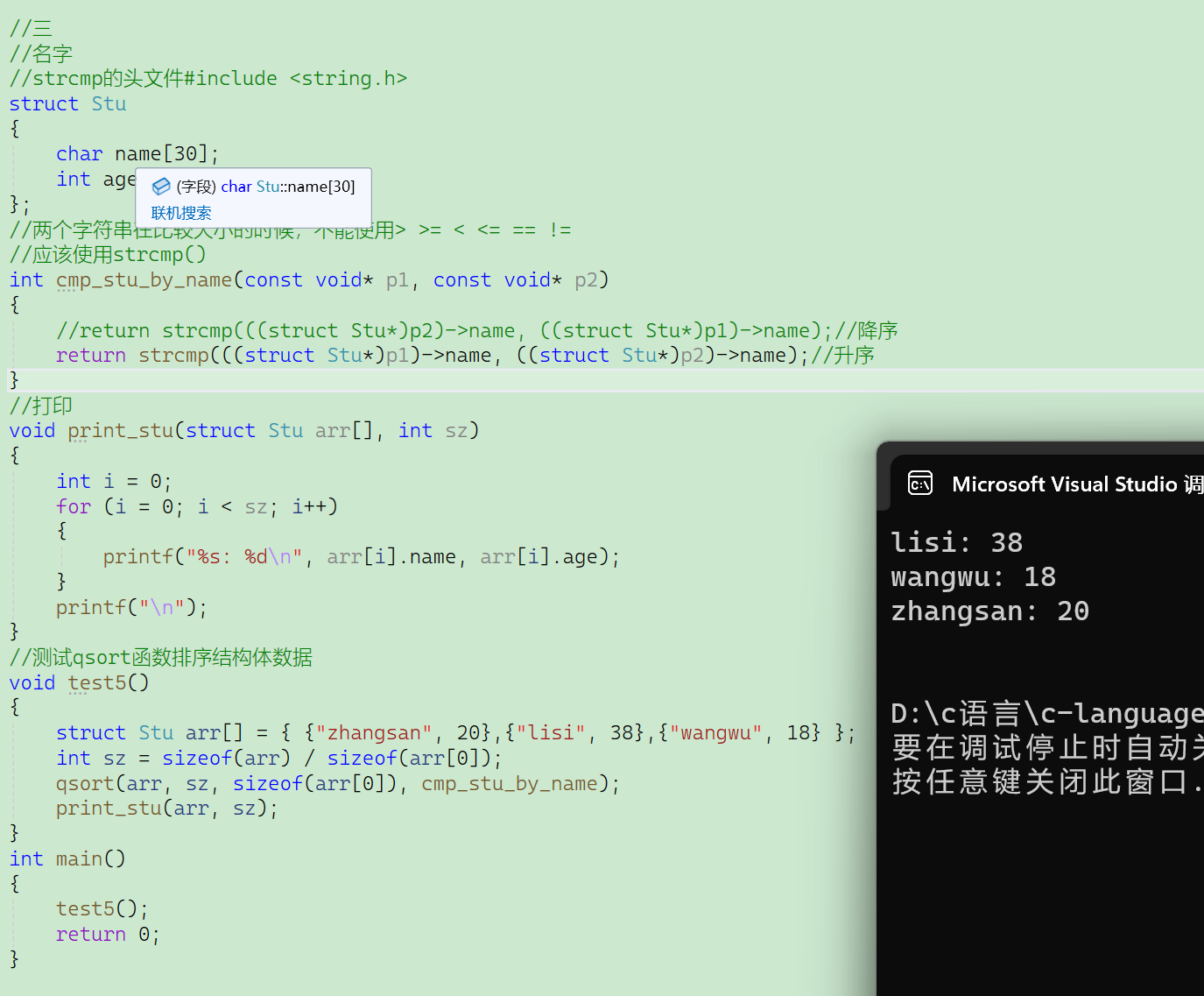1204x996 pixels.
Task: Click the for loop header line
Action: [197, 507]
